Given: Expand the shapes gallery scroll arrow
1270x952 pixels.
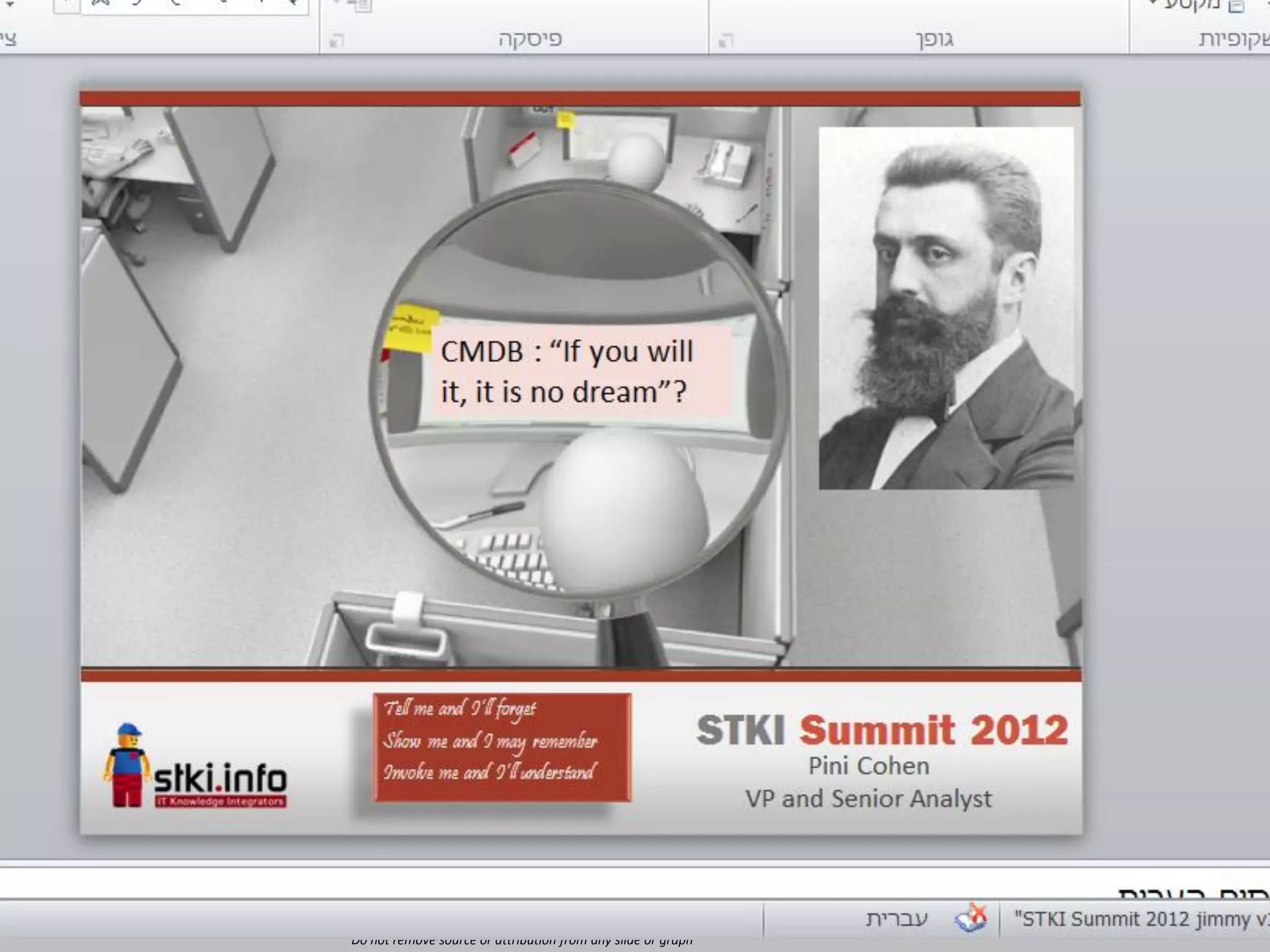Looking at the screenshot, I should click(66, 6).
